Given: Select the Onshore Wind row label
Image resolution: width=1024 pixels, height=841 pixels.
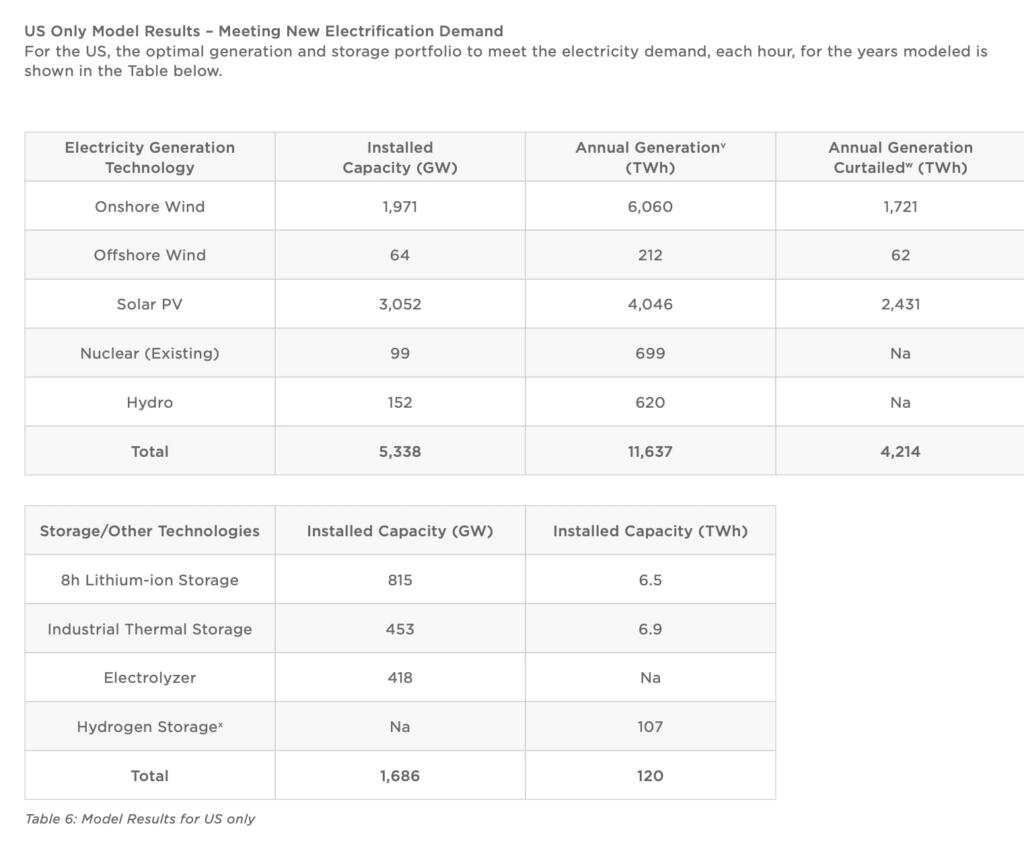Looking at the screenshot, I should [x=150, y=207].
